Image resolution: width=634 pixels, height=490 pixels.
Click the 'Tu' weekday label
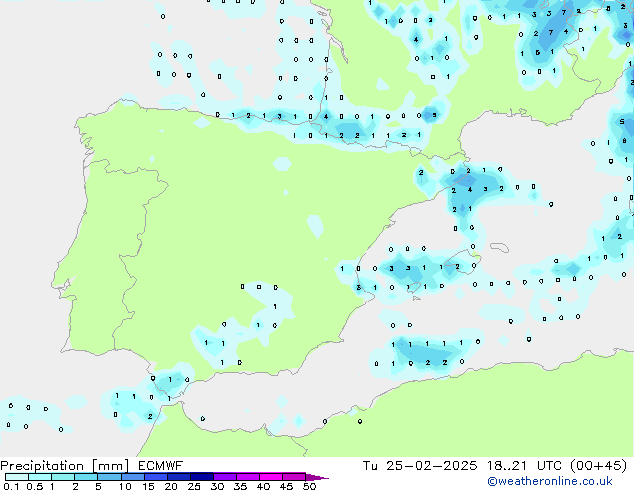[x=370, y=466]
